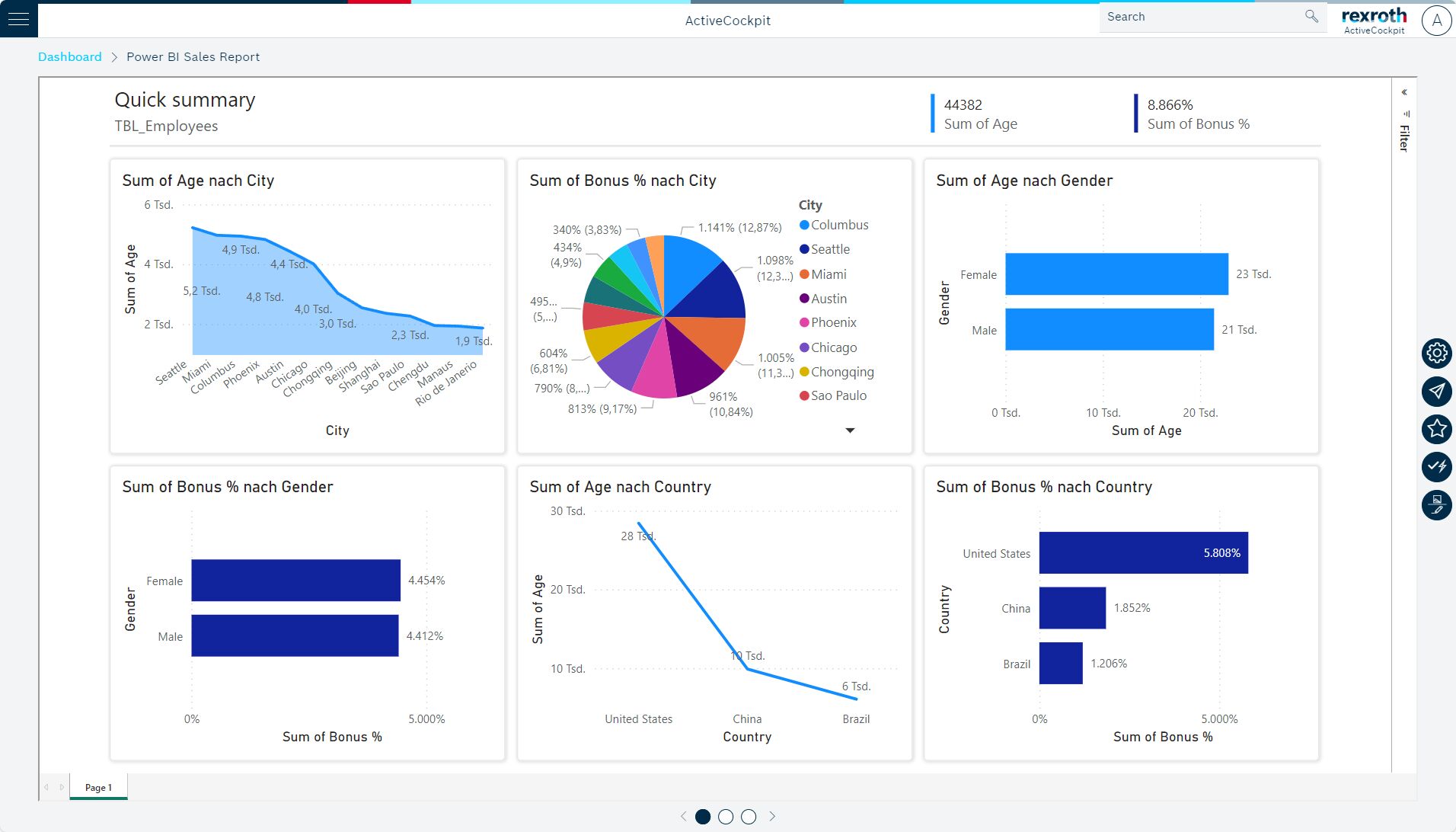This screenshot has width=1456, height=832.
Task: Click the 1.141% (12,87%) pie label
Action: [739, 227]
